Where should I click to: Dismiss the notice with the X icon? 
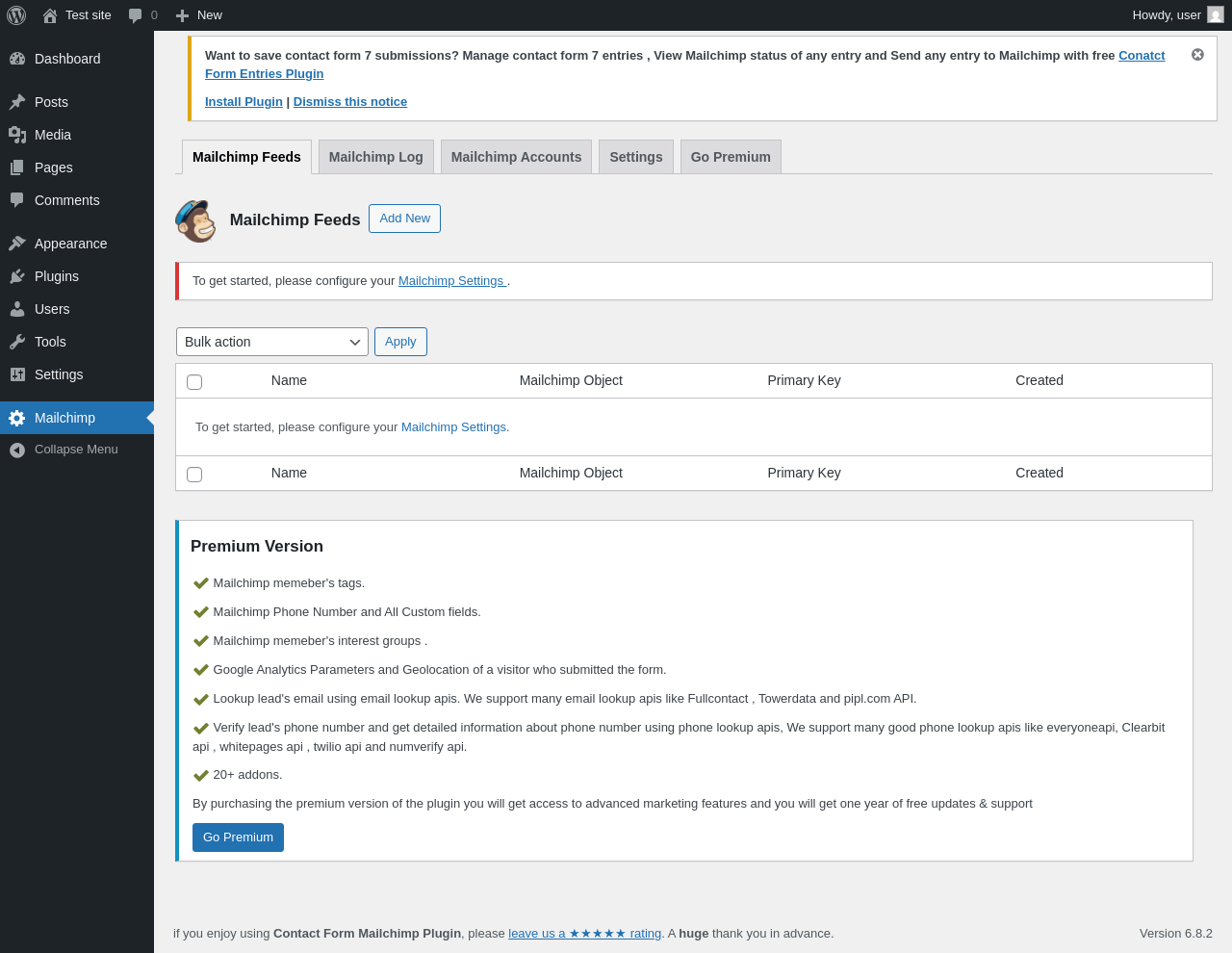click(x=1197, y=55)
